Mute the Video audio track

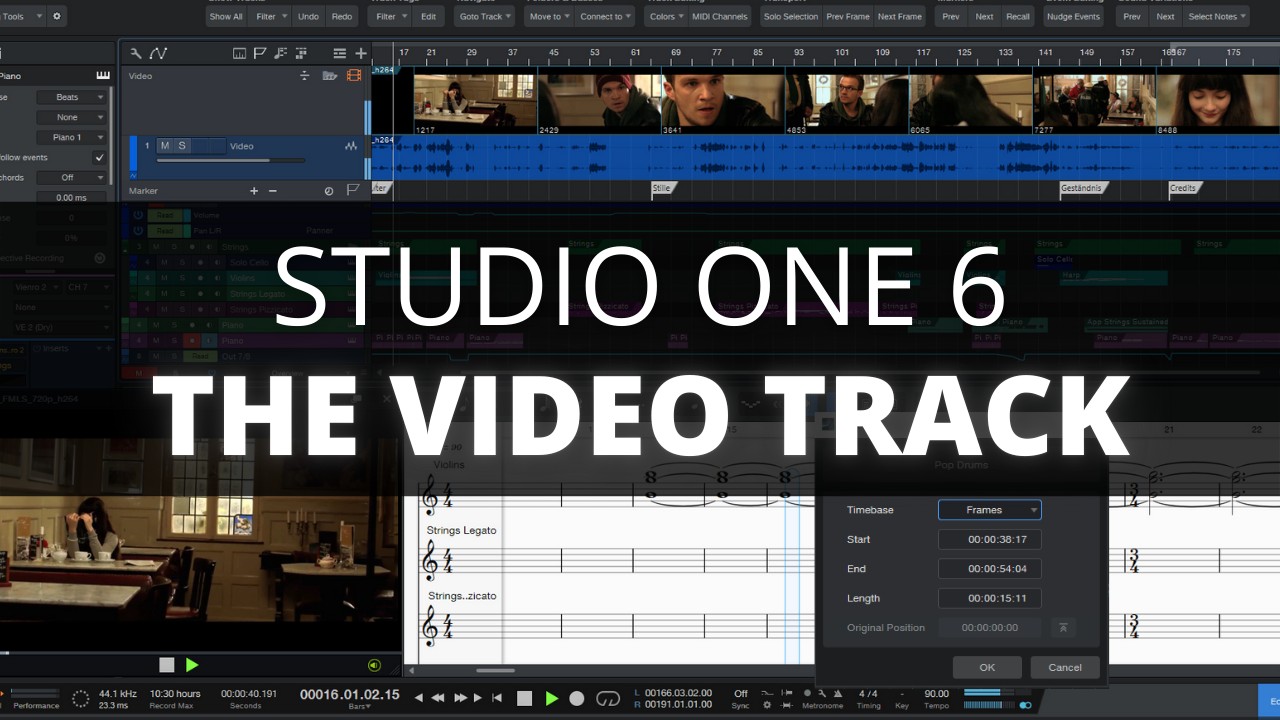(x=165, y=146)
